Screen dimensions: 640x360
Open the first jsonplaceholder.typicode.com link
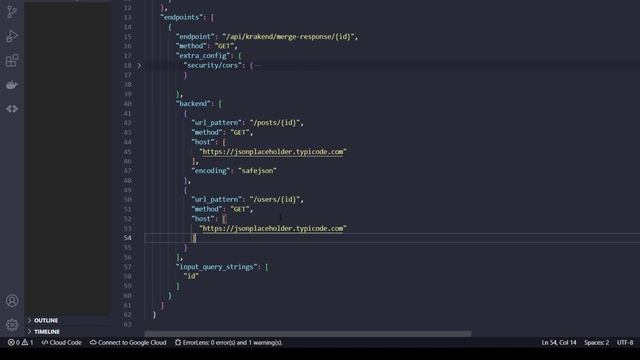coord(273,152)
